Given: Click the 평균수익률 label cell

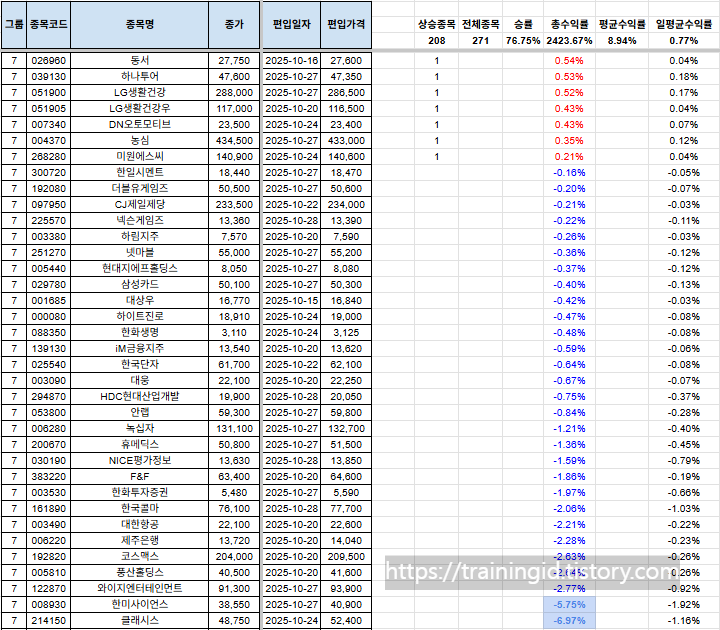Looking at the screenshot, I should 622,24.
